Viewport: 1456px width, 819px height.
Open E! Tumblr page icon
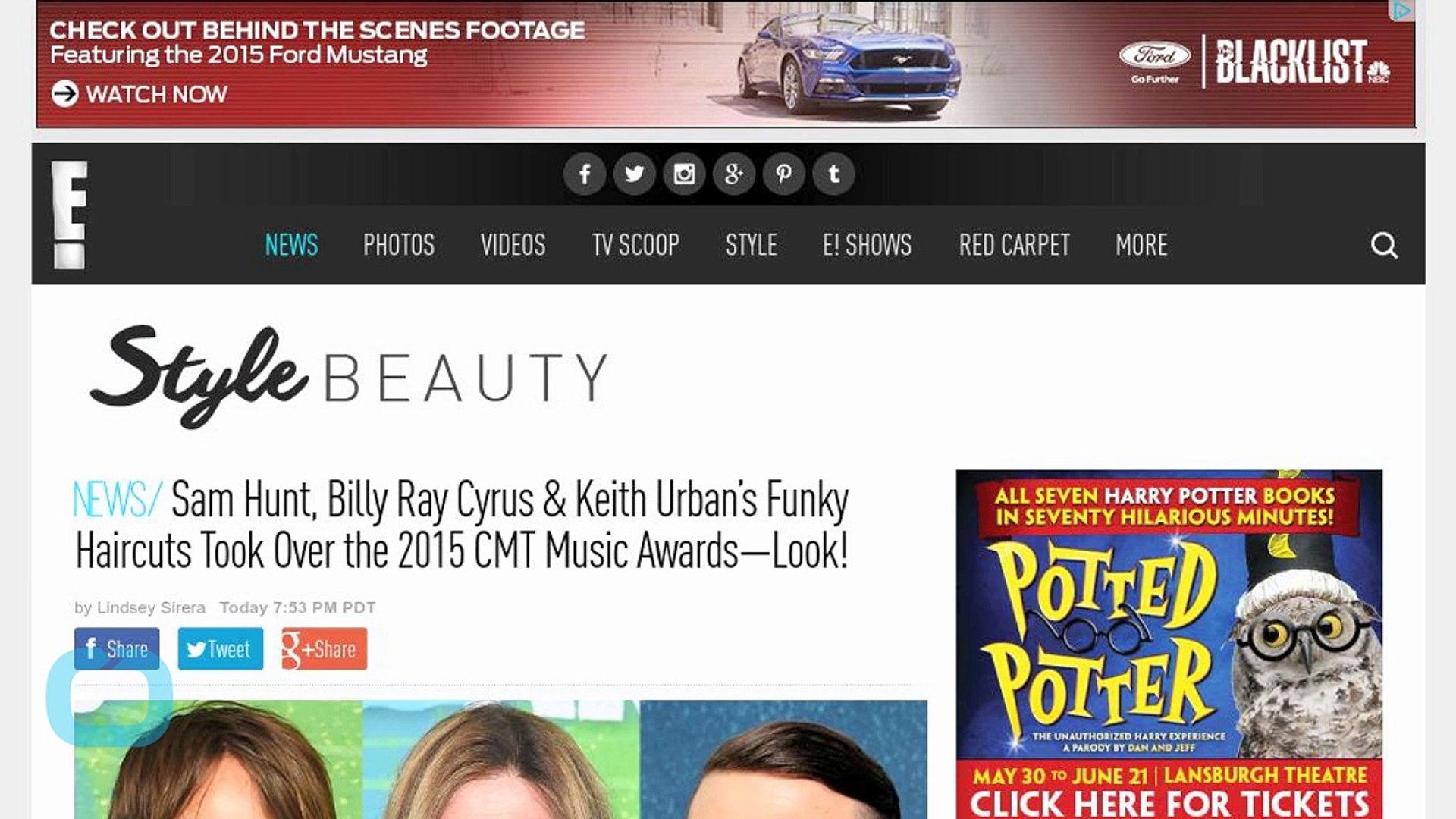(833, 174)
